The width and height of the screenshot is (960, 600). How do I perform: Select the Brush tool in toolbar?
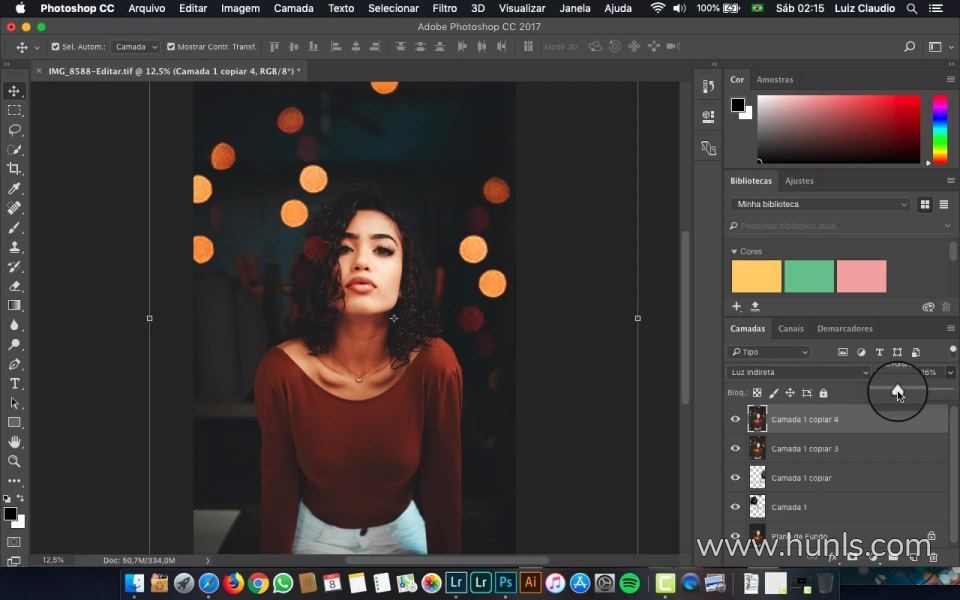(x=15, y=228)
